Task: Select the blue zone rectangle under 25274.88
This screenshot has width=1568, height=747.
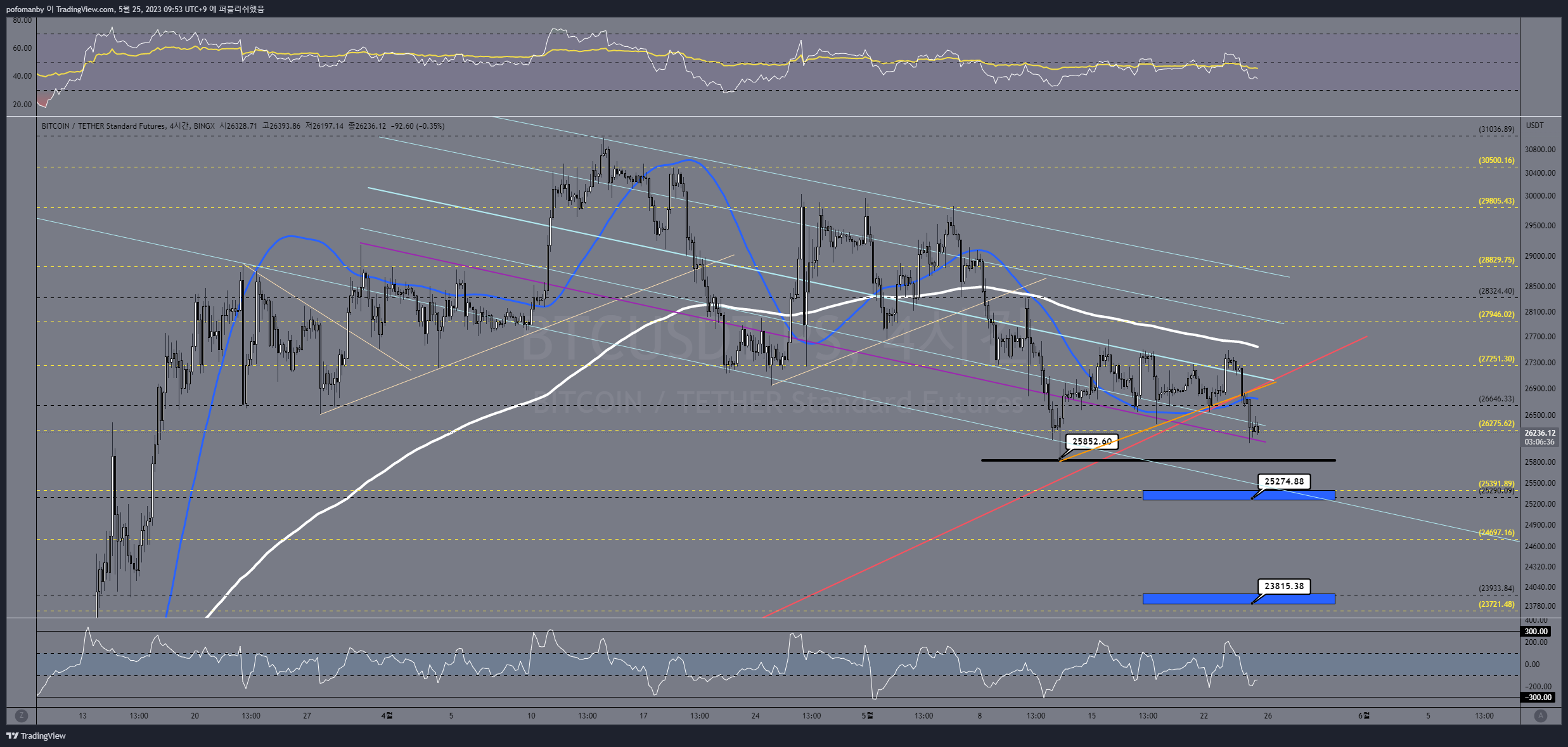Action: 1238,495
